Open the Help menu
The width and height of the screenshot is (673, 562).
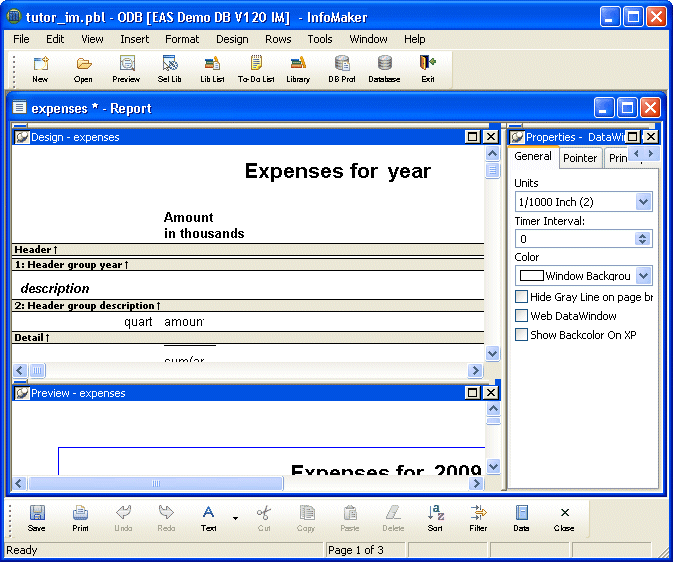[415, 39]
